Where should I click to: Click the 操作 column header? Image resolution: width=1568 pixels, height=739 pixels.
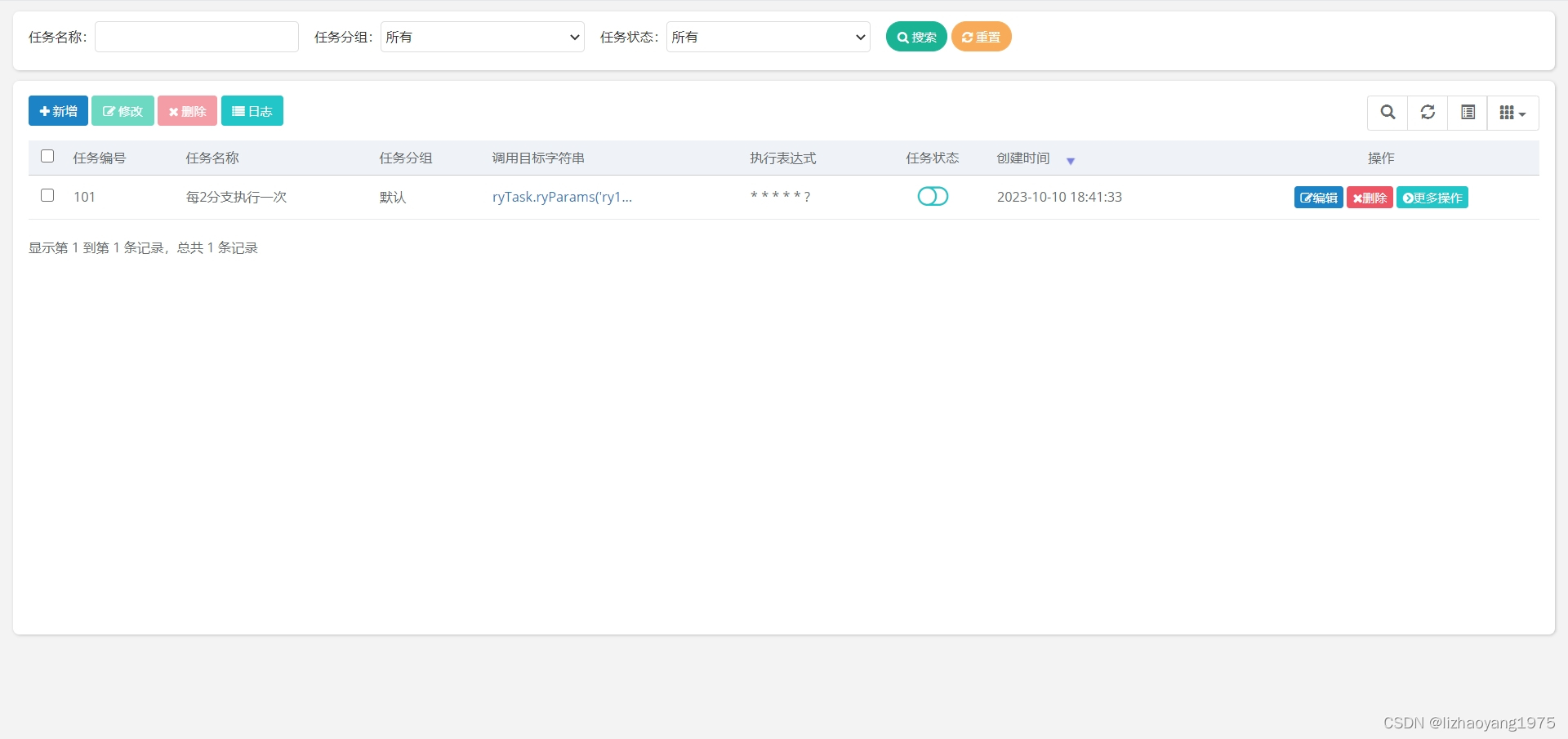pyautogui.click(x=1381, y=158)
